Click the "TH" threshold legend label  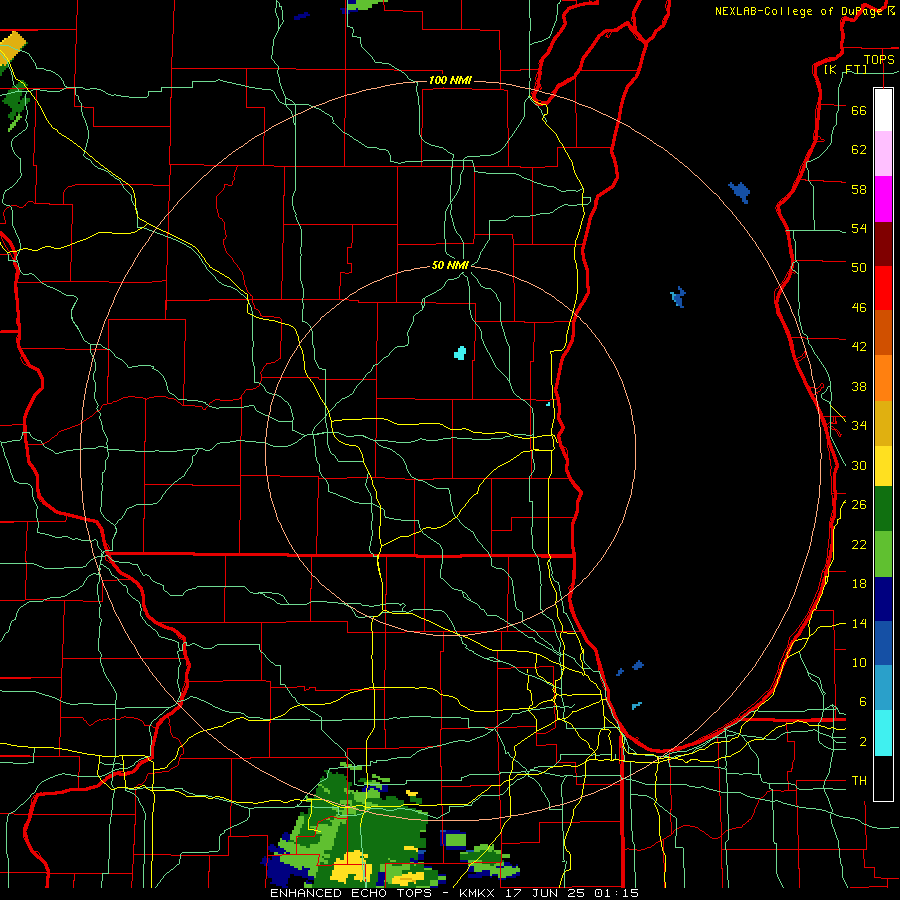(x=859, y=780)
